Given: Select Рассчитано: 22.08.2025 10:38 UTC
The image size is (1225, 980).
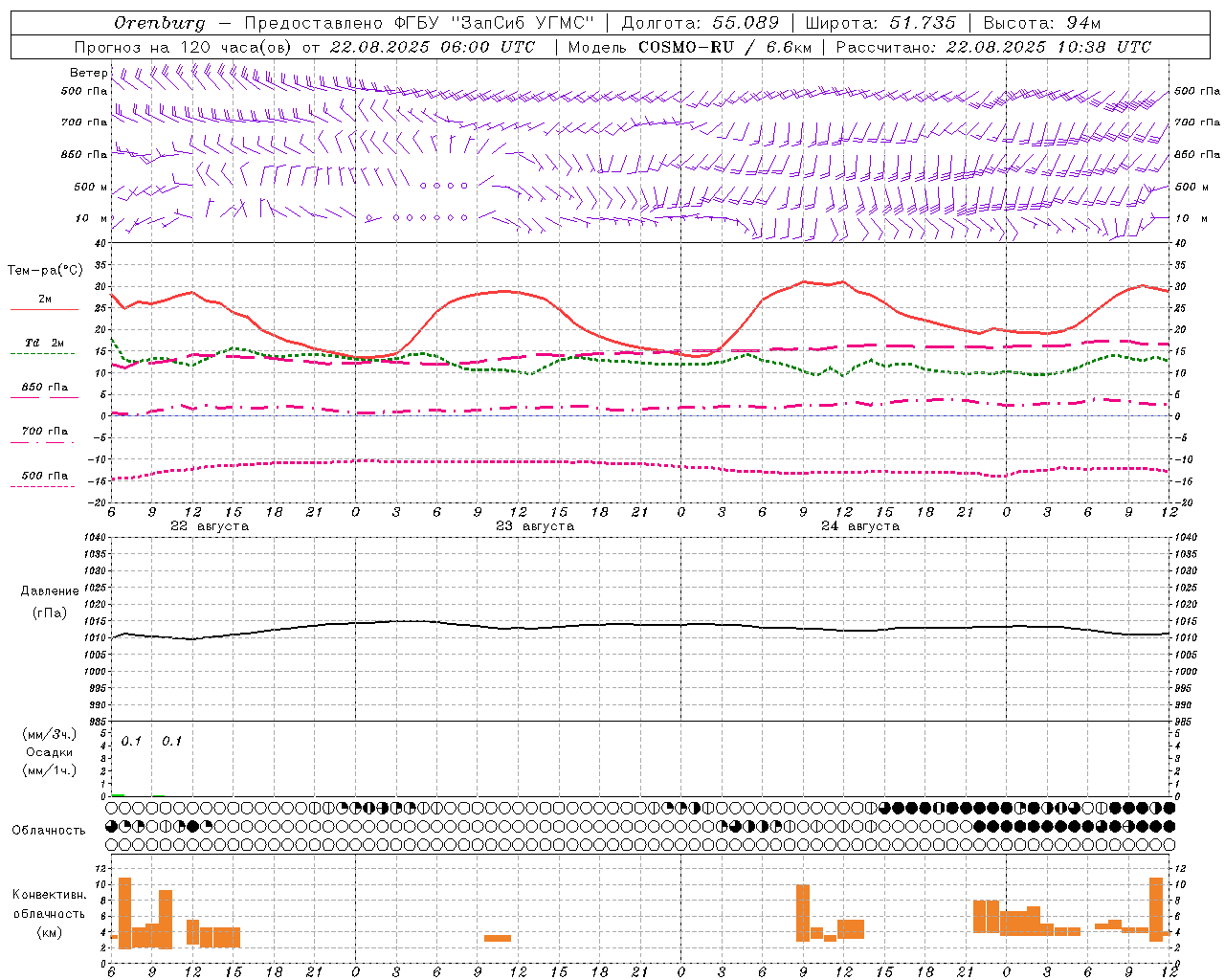Looking at the screenshot, I should [993, 47].
